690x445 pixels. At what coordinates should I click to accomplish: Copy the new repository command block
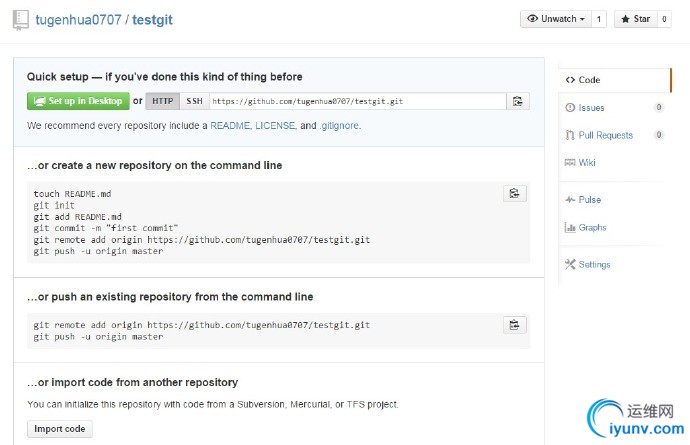pos(513,193)
